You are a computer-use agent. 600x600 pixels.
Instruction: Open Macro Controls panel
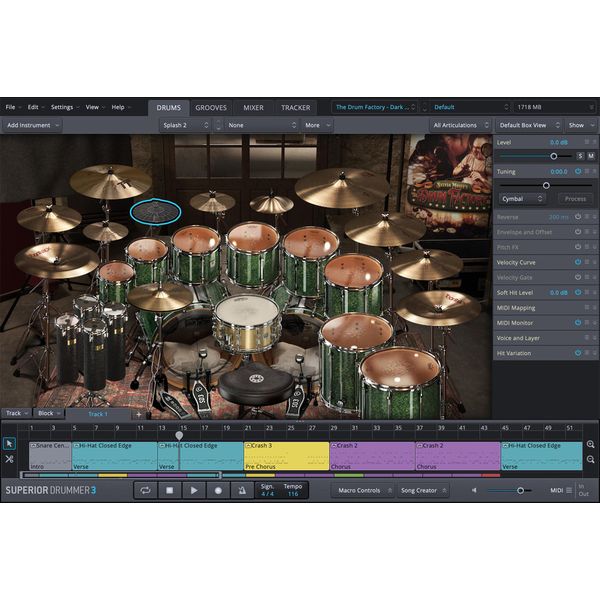[362, 490]
